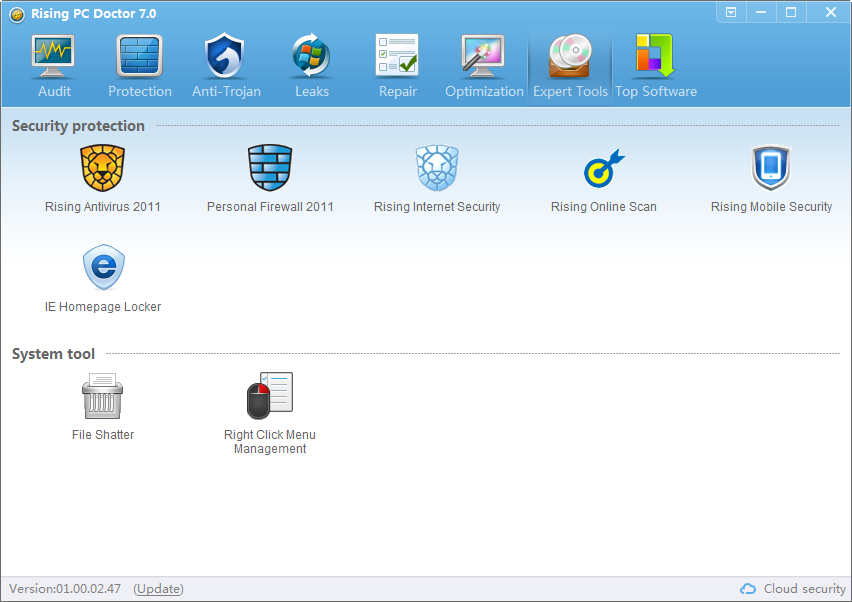Start Rising Online Scan target icon
Viewport: 852px width, 602px height.
(604, 168)
